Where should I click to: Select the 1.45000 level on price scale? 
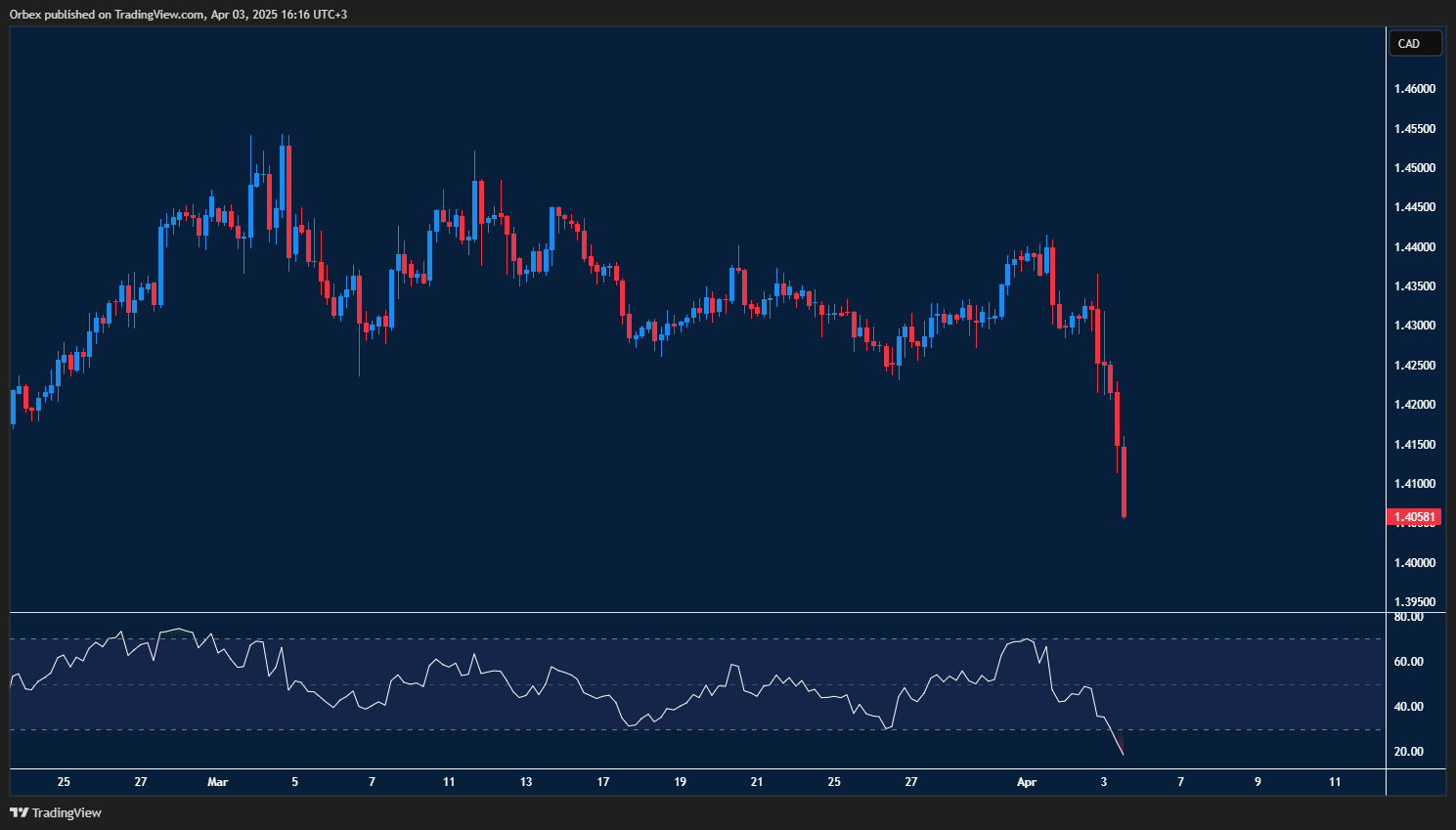tap(1414, 166)
